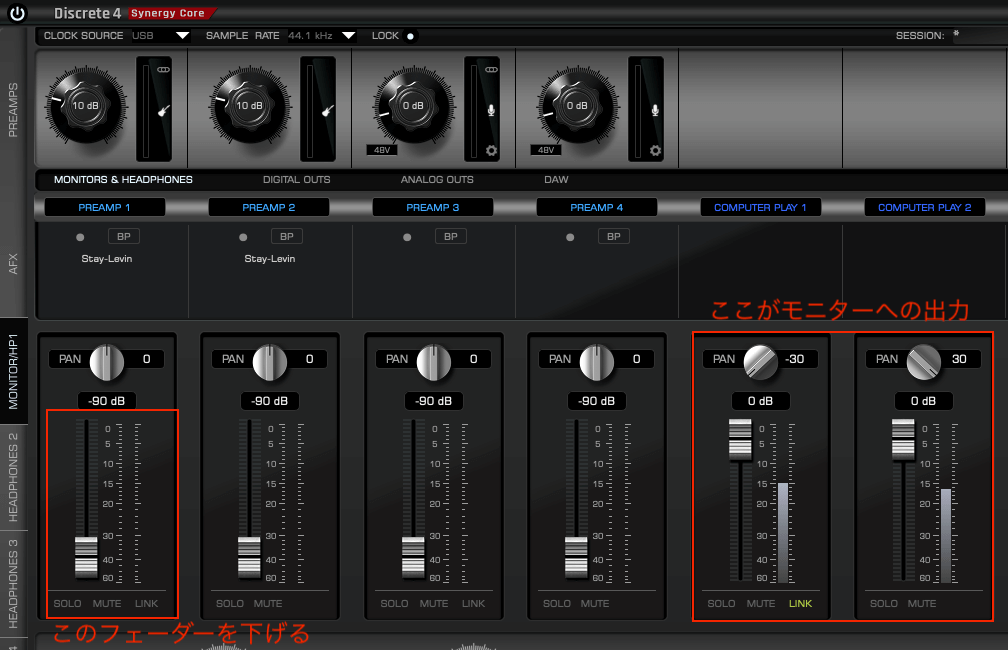Solo the Preamp 2 channel
The image size is (1008, 650).
230,604
